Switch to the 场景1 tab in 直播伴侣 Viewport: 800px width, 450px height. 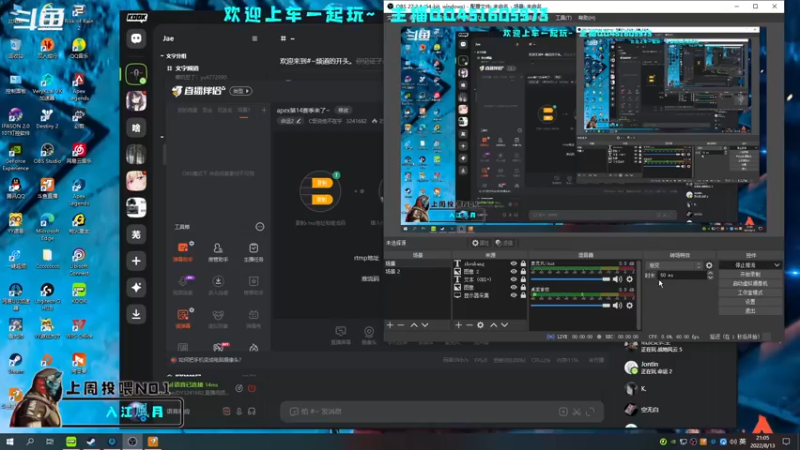point(244,110)
